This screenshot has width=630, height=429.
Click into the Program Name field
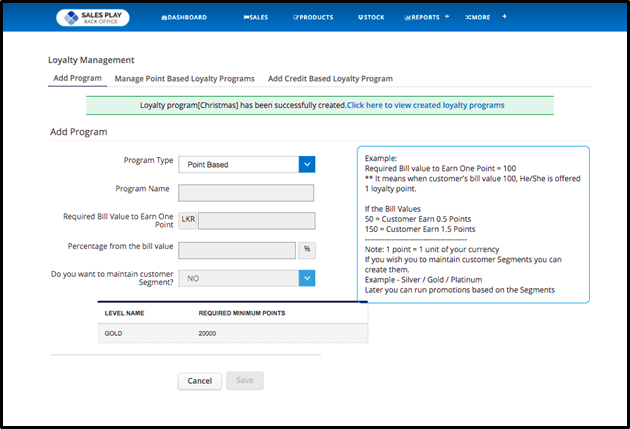(246, 193)
